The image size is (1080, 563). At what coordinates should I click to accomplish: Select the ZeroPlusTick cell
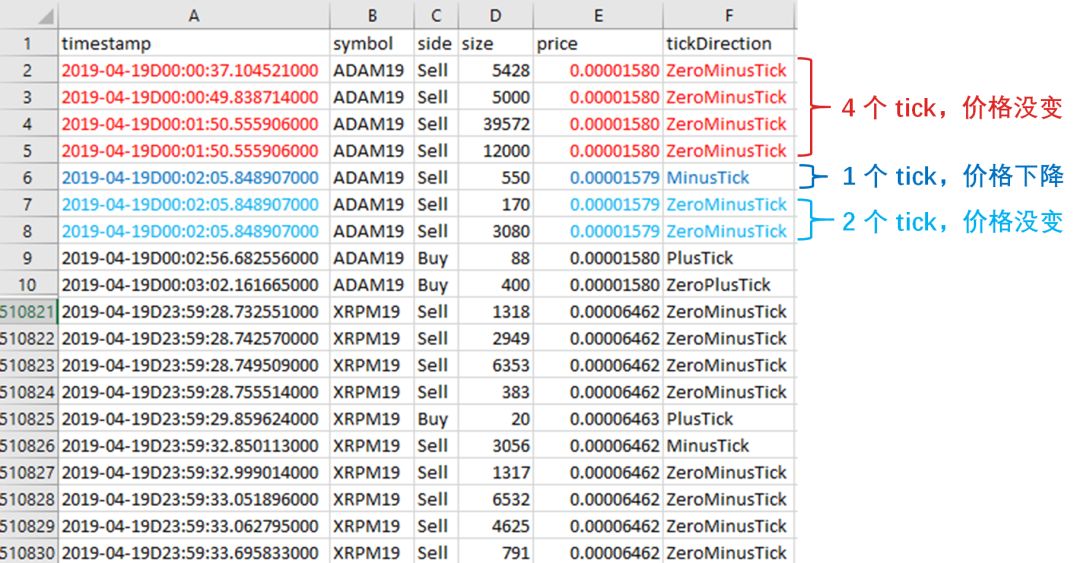pyautogui.click(x=729, y=285)
